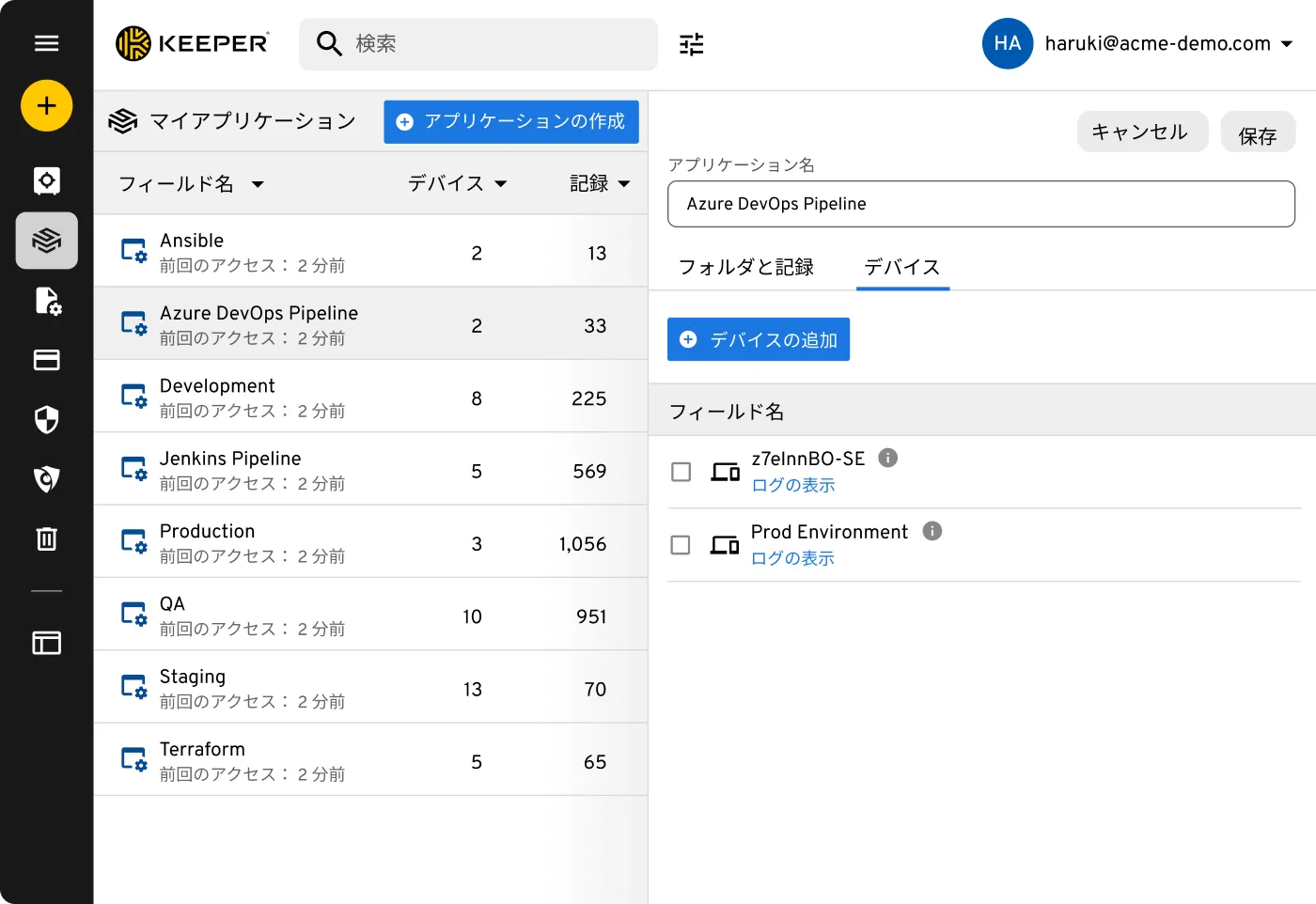The width and height of the screenshot is (1316, 904).
Task: Select the Development application name
Action: click(217, 386)
